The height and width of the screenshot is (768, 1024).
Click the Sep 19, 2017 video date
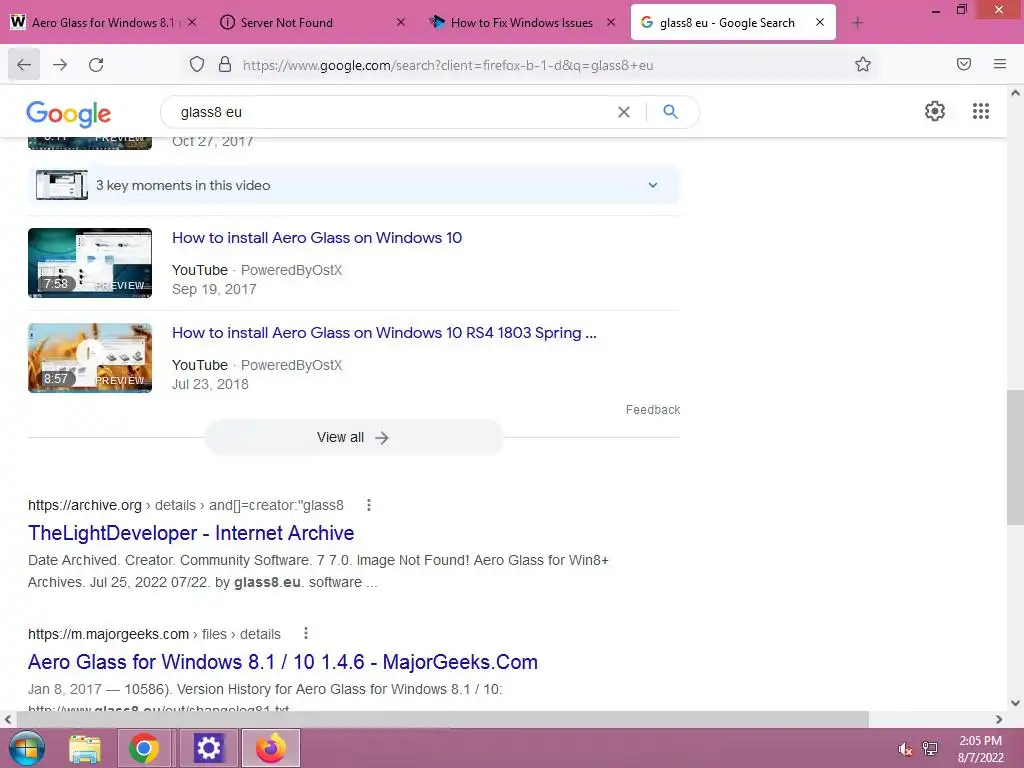[x=214, y=289]
